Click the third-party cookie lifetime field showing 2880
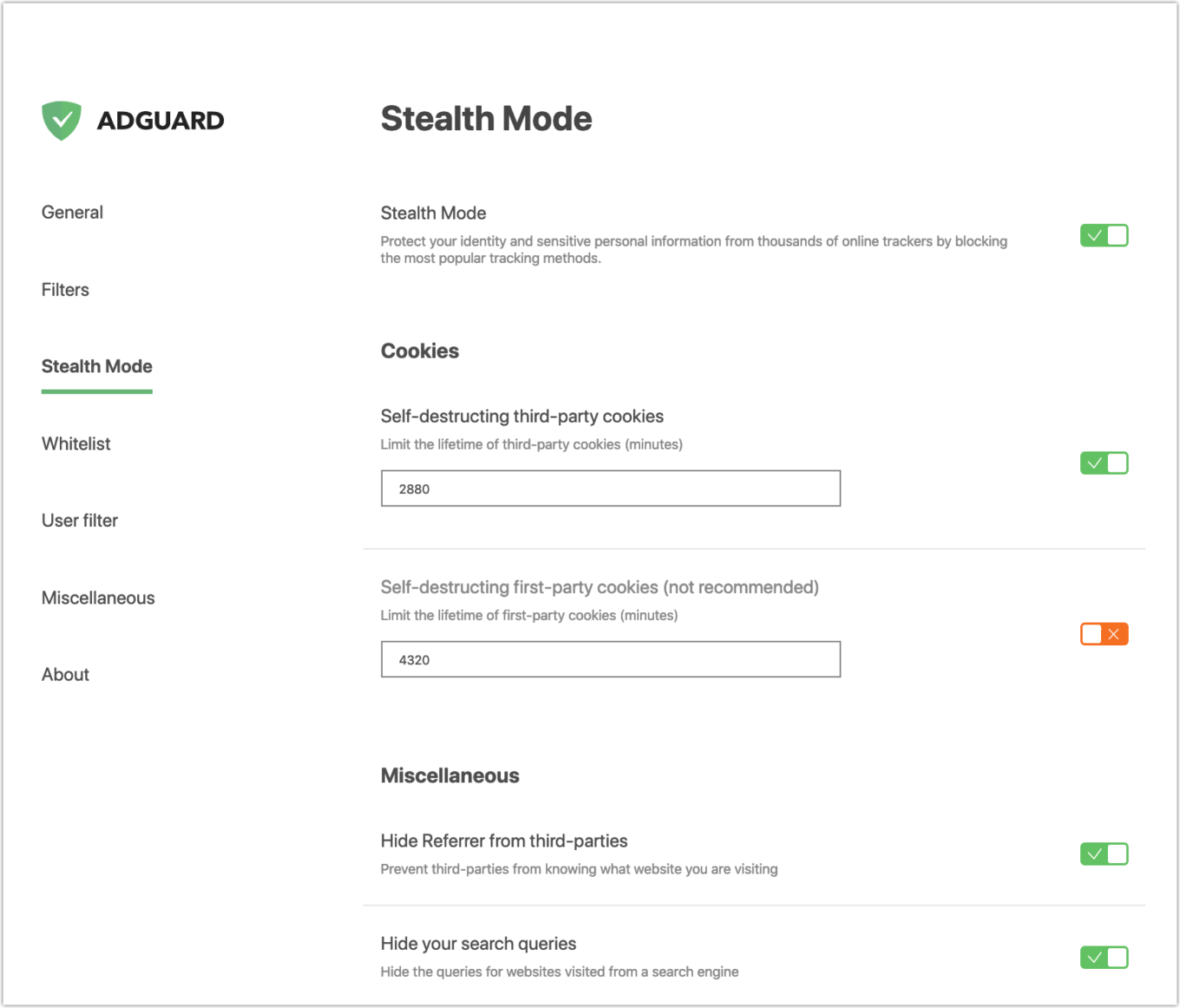The width and height of the screenshot is (1180, 1008). [x=610, y=488]
